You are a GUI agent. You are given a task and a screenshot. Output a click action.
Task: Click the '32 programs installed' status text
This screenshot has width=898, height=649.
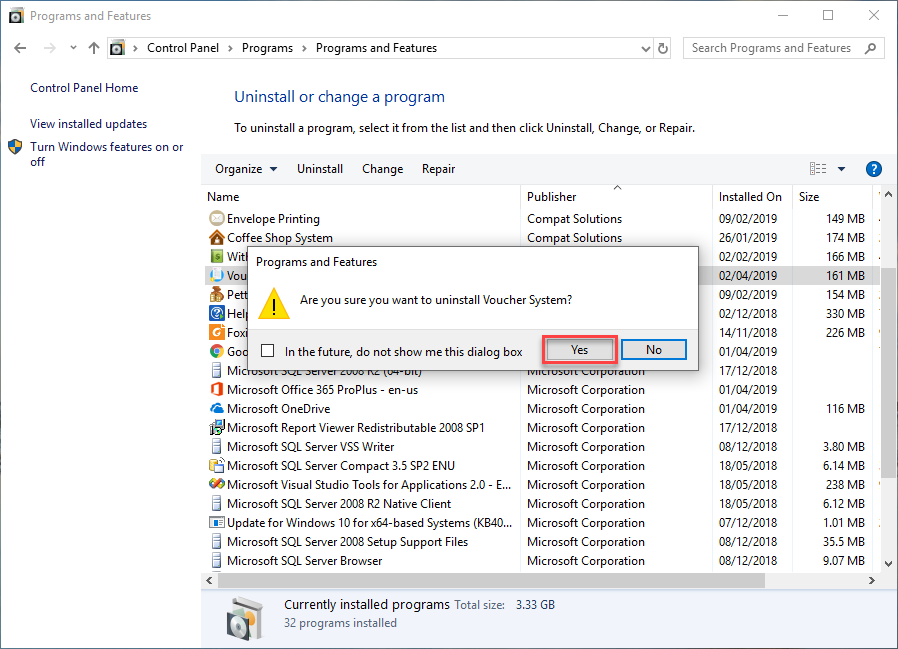click(340, 623)
